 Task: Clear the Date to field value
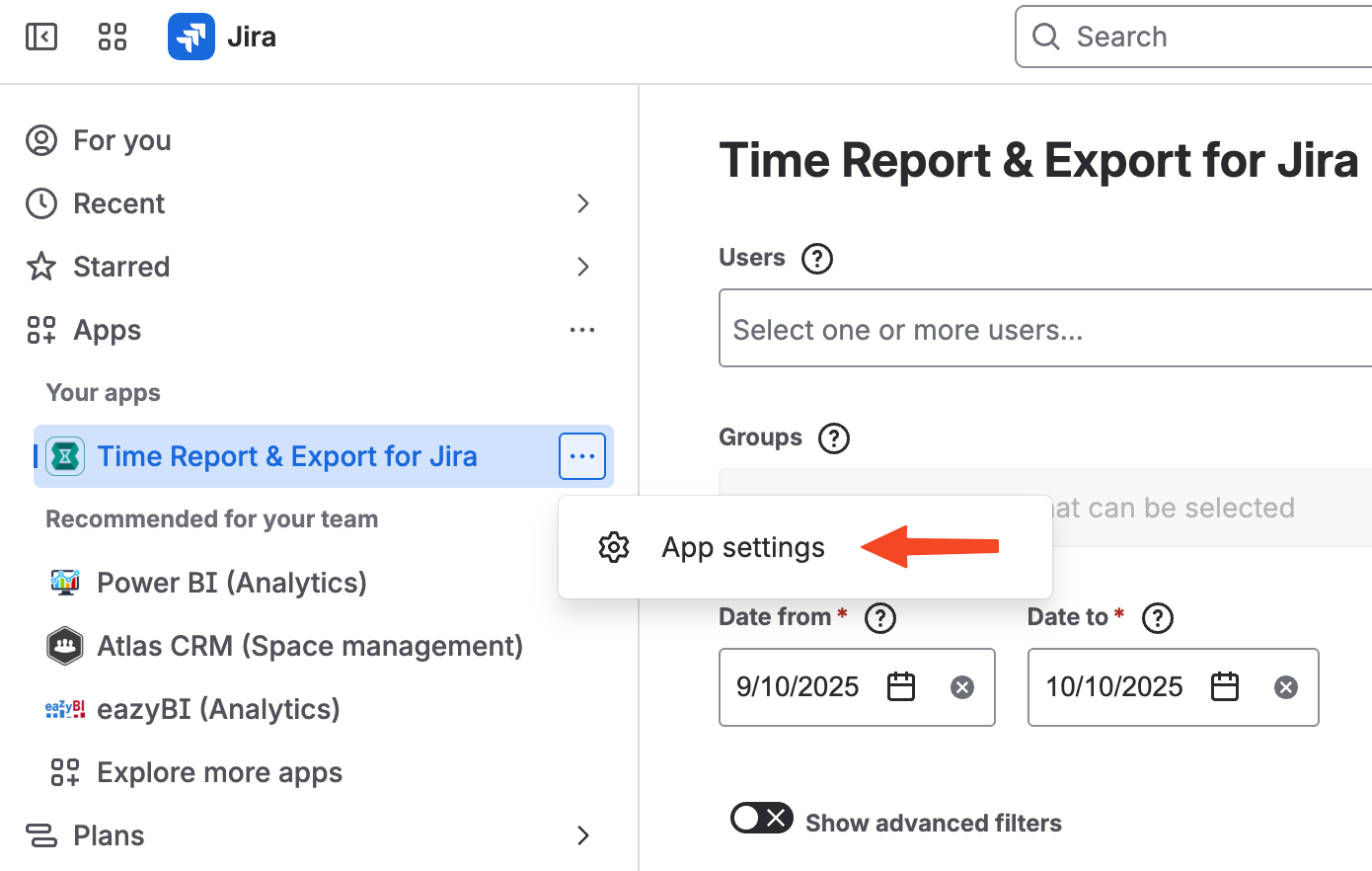(x=1286, y=687)
